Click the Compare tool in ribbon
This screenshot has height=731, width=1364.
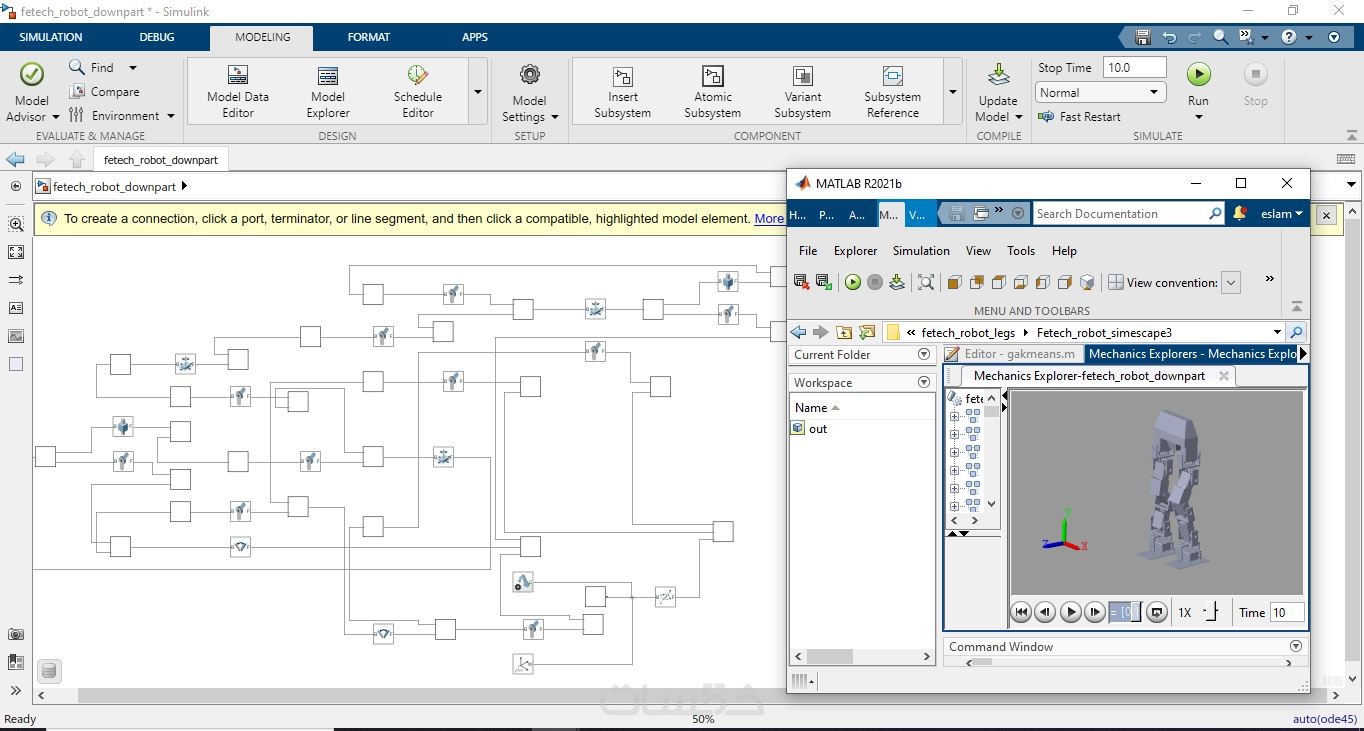(104, 91)
